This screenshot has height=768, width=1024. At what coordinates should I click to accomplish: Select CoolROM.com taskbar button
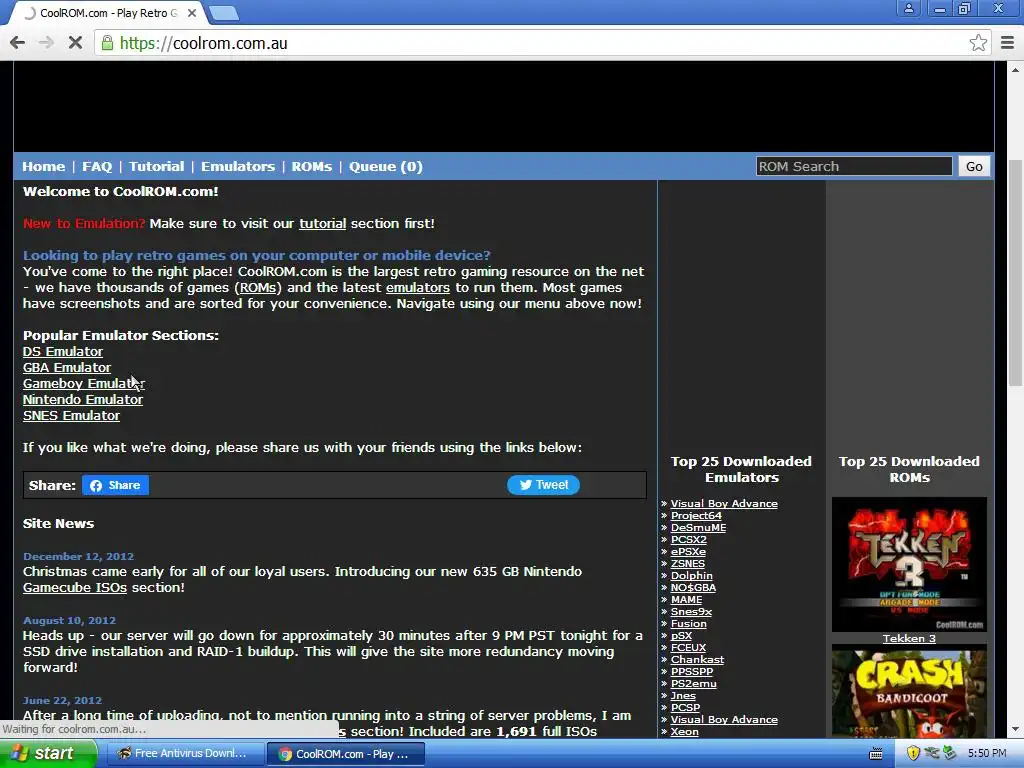tap(346, 754)
